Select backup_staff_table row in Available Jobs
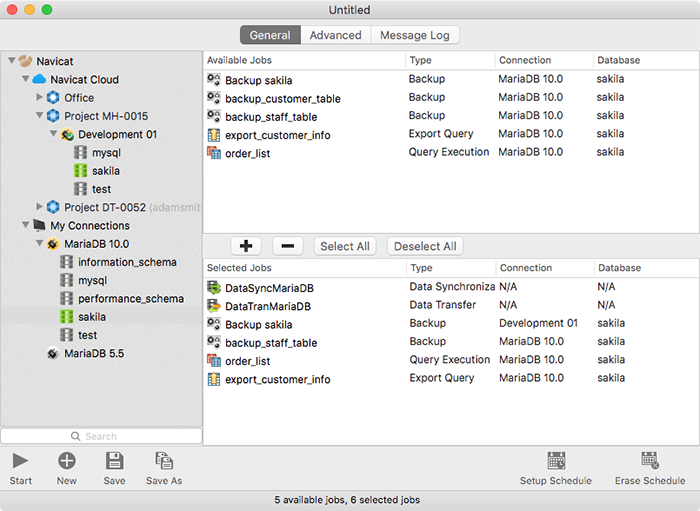700x511 pixels. (x=451, y=116)
